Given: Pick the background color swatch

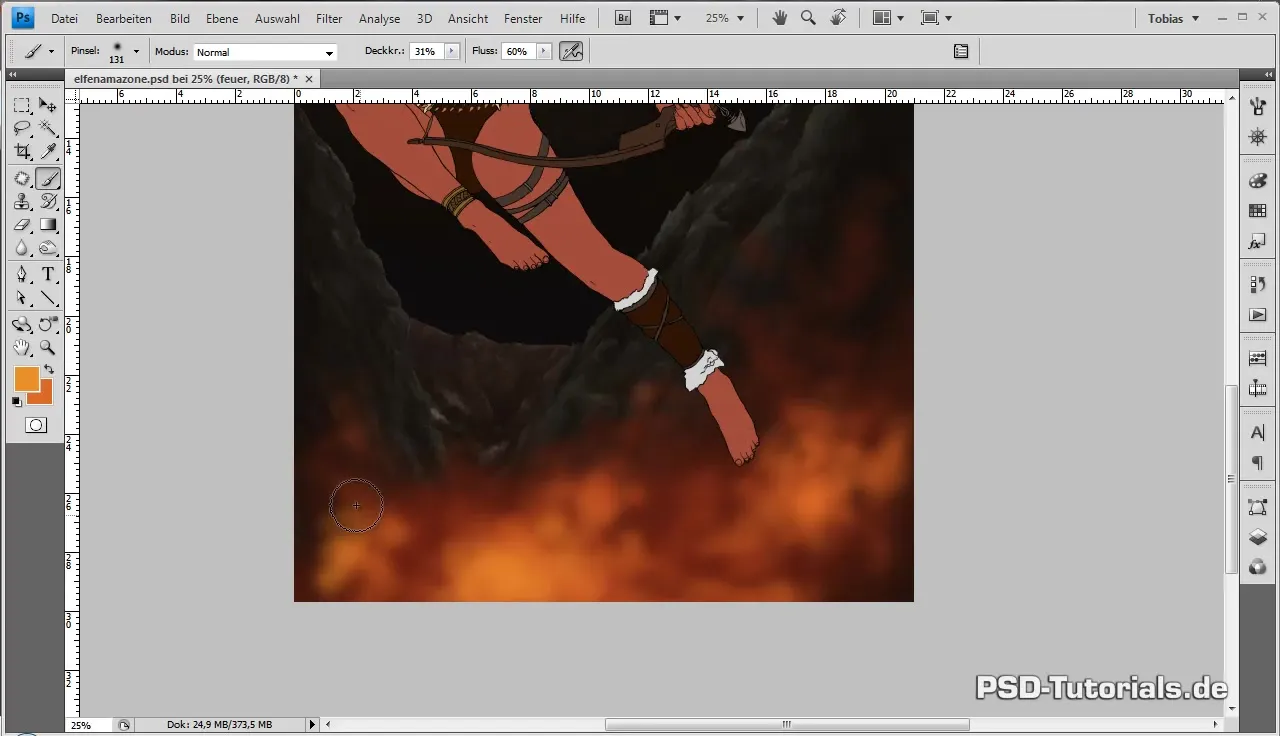Looking at the screenshot, I should 44,396.
